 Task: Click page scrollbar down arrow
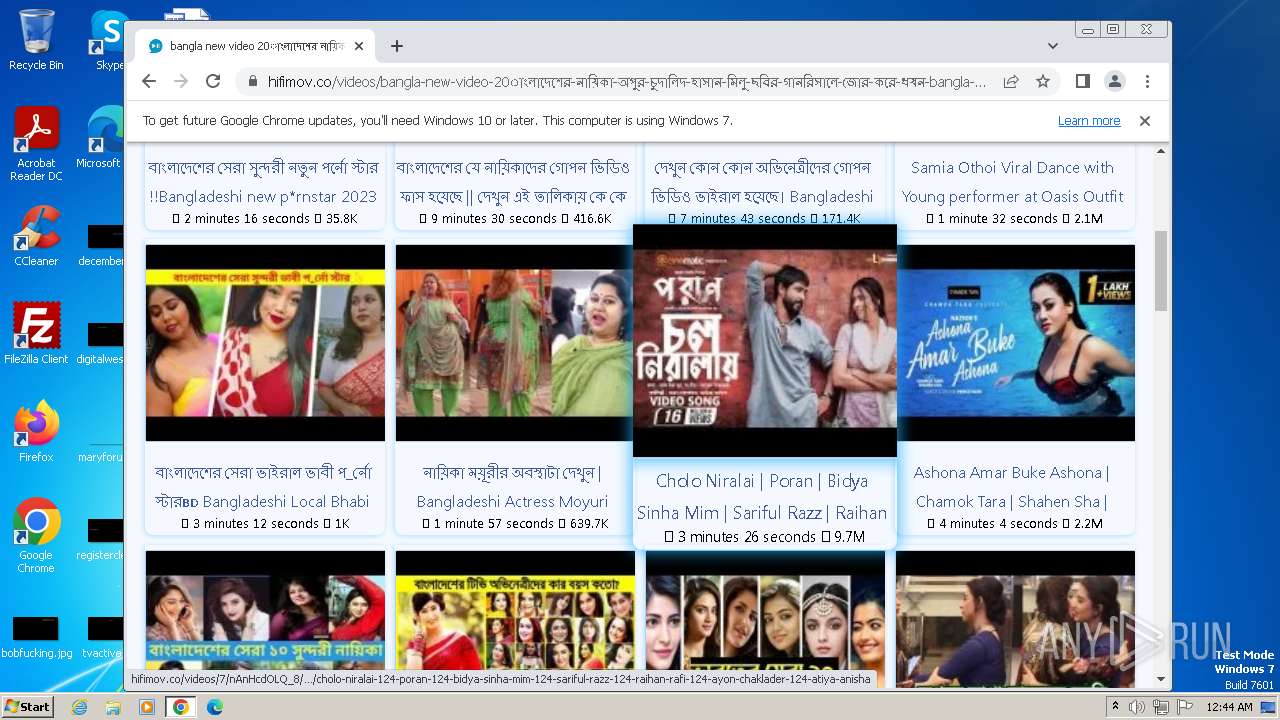pyautogui.click(x=1161, y=679)
